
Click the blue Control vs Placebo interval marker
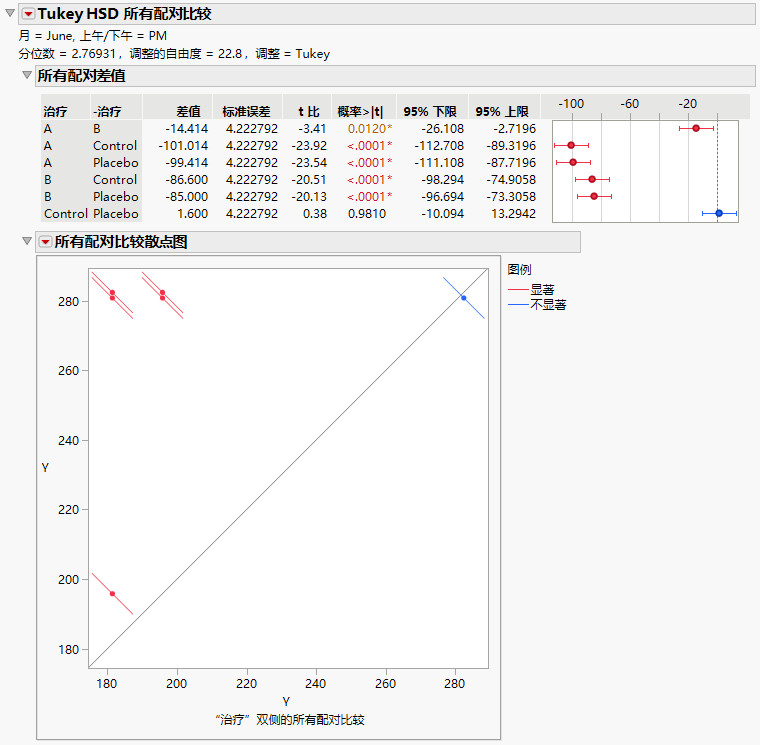[x=719, y=213]
